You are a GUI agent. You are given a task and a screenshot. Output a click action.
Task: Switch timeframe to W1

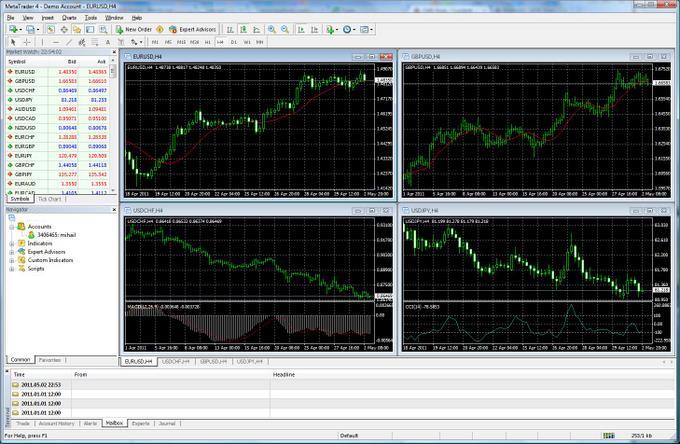[247, 42]
